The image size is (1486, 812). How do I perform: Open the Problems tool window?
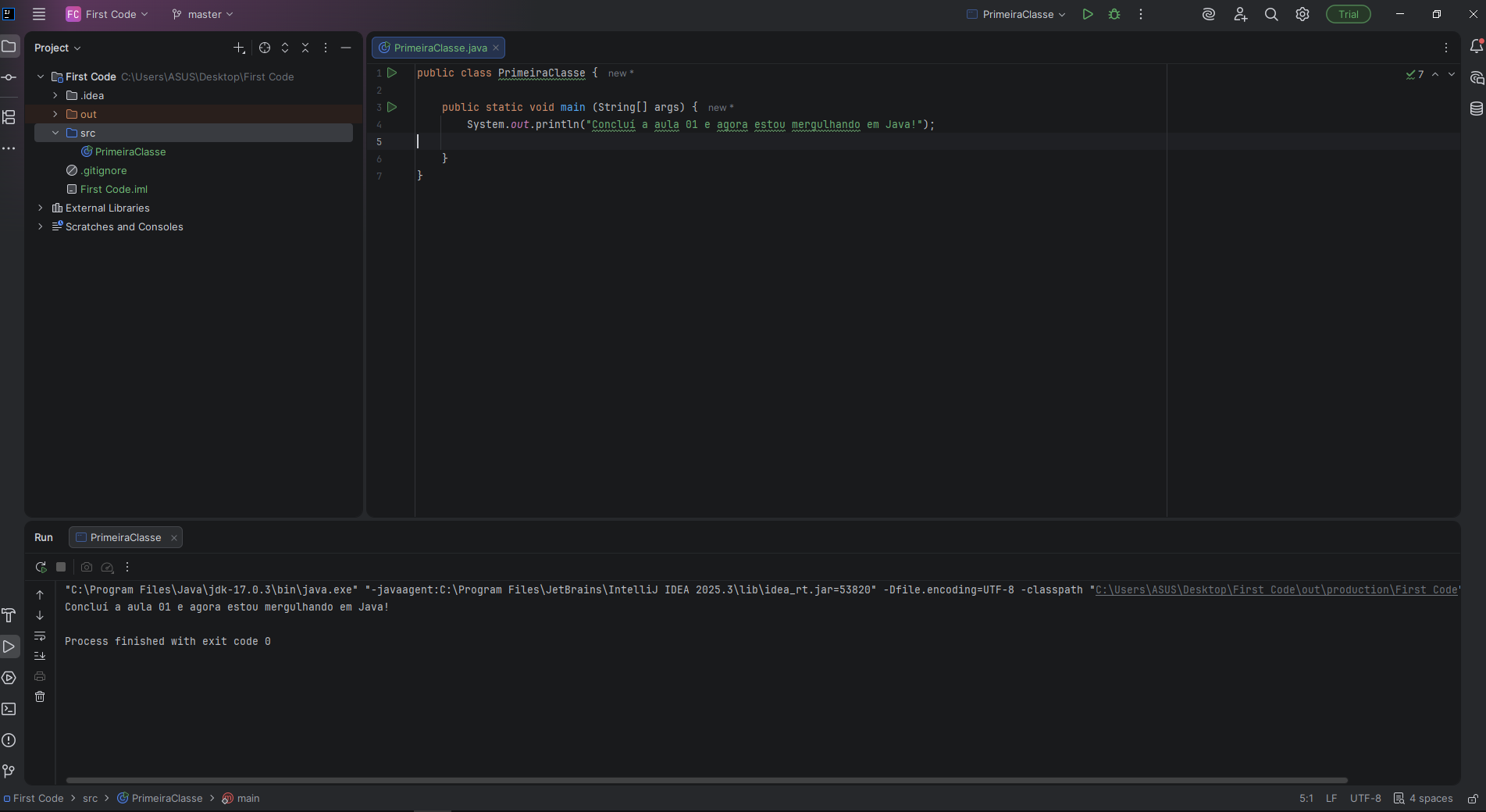[9, 740]
